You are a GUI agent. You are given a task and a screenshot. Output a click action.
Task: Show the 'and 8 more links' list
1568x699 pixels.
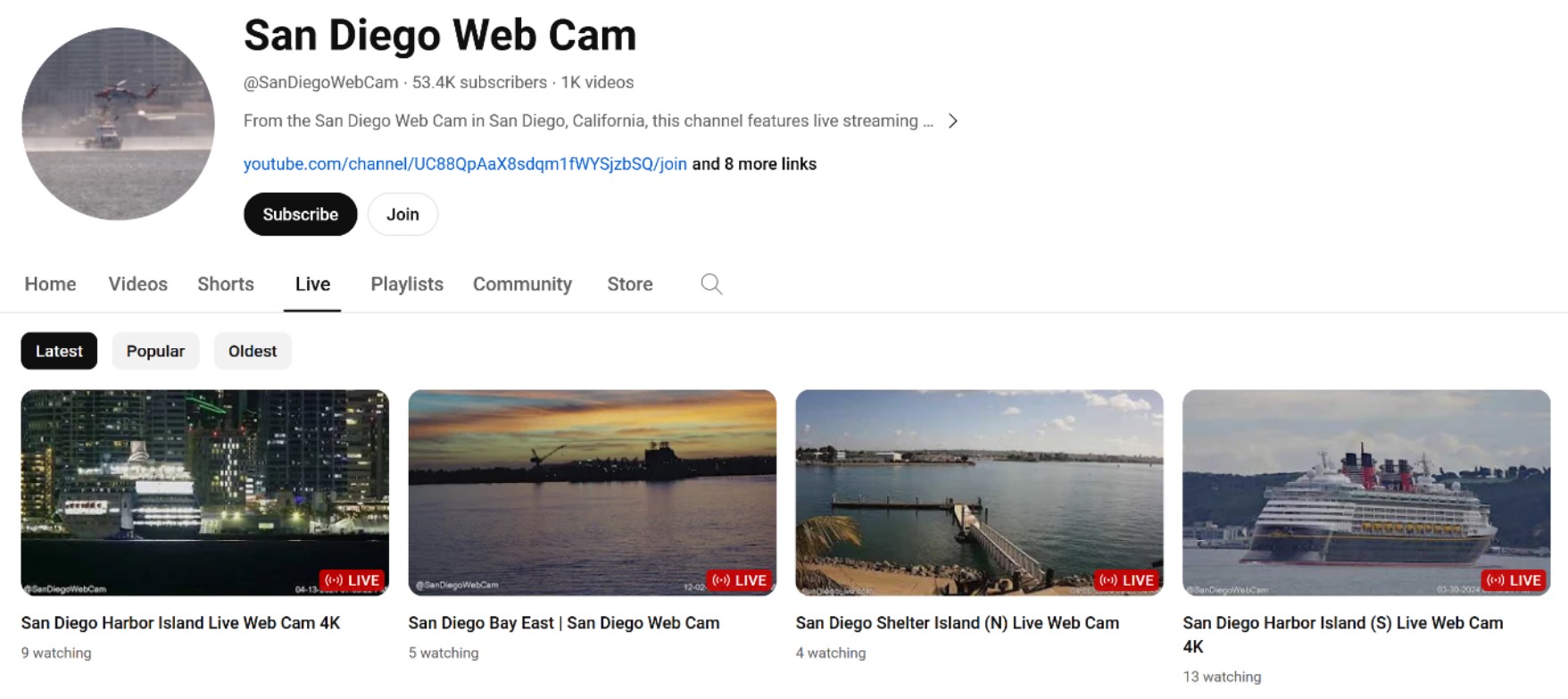[754, 164]
